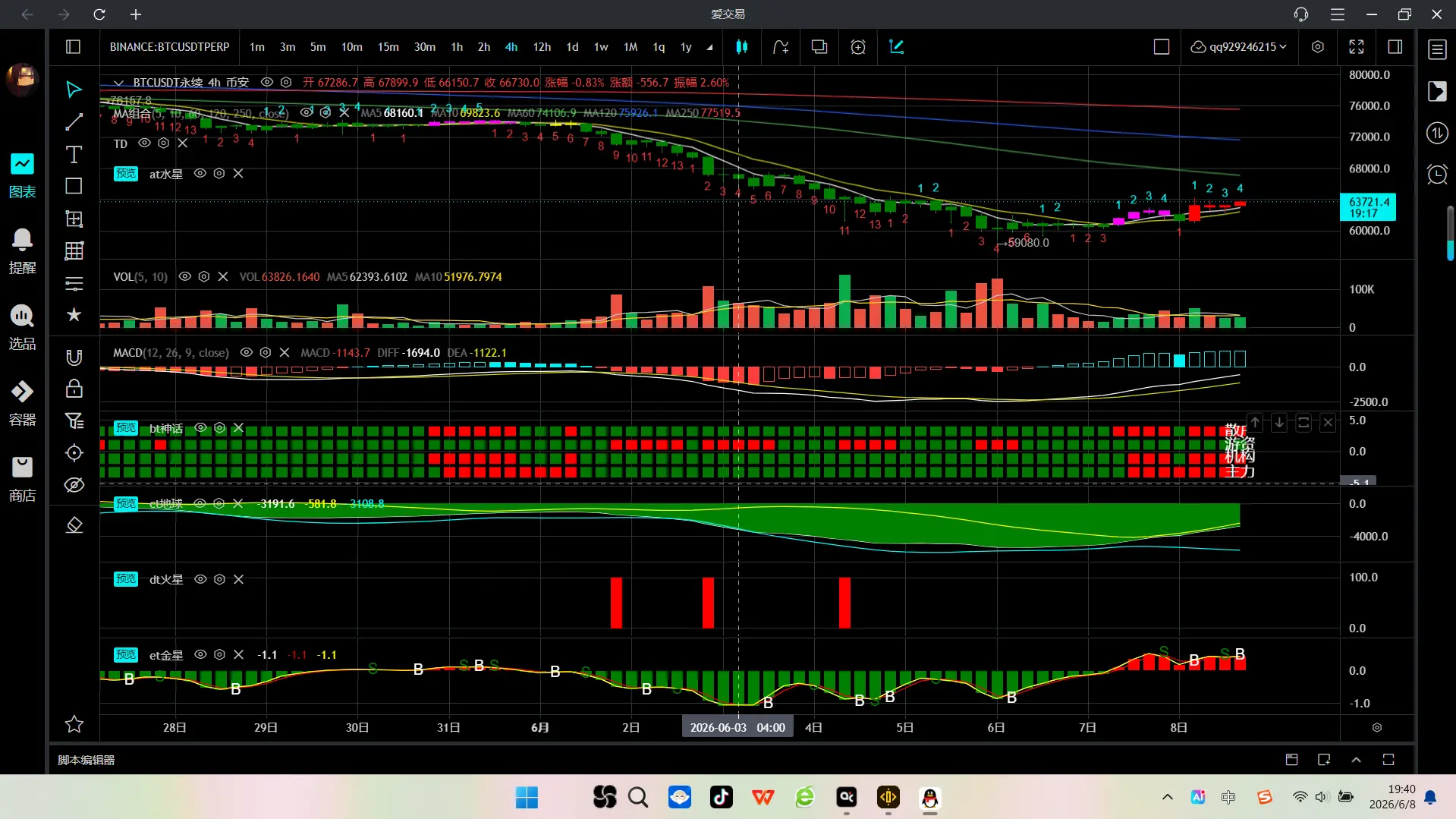The height and width of the screenshot is (819, 1456).
Task: Click current price label 63721.4
Action: tap(1368, 207)
